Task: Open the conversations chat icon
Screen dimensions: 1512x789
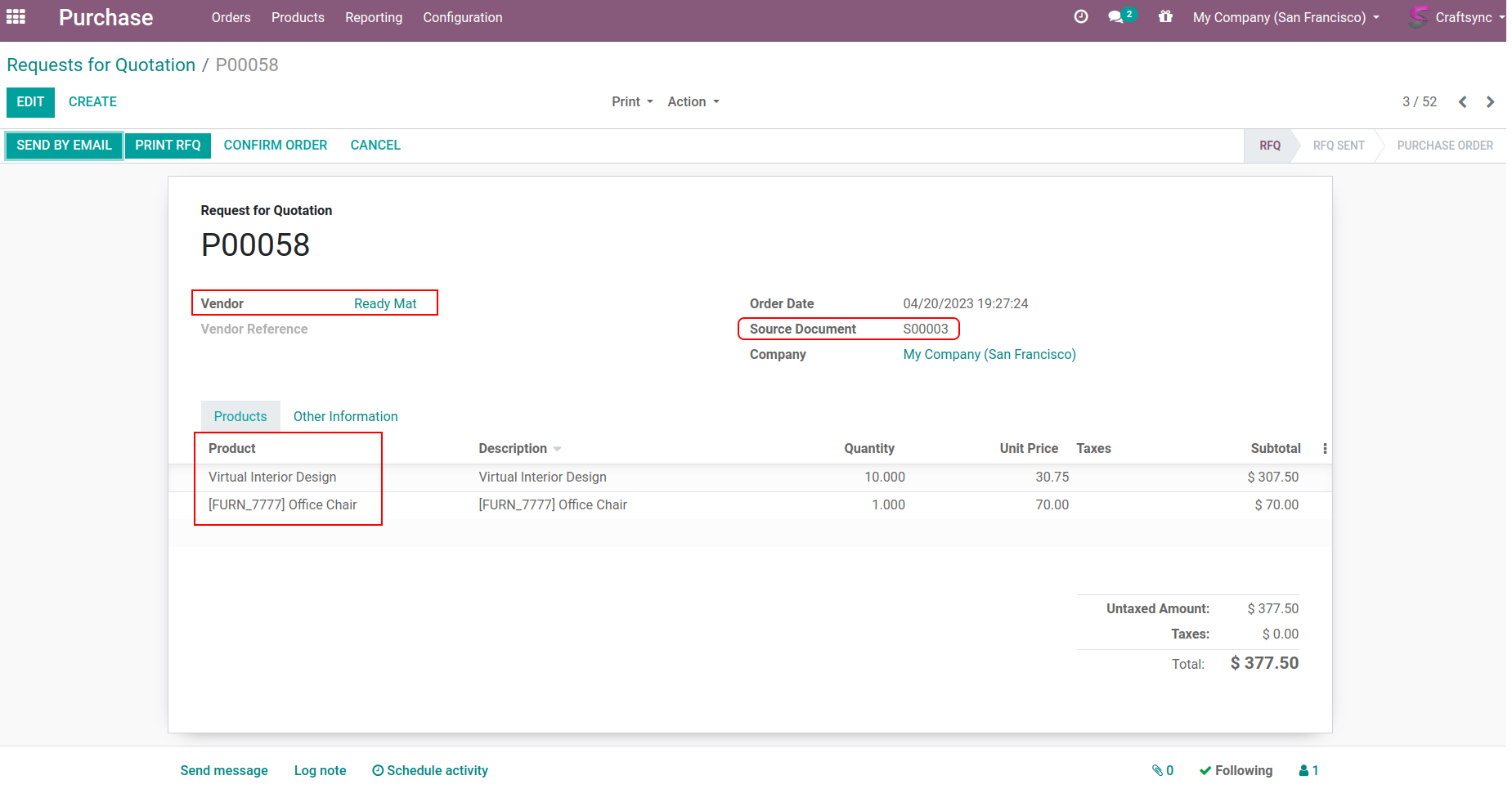Action: click(x=1116, y=17)
